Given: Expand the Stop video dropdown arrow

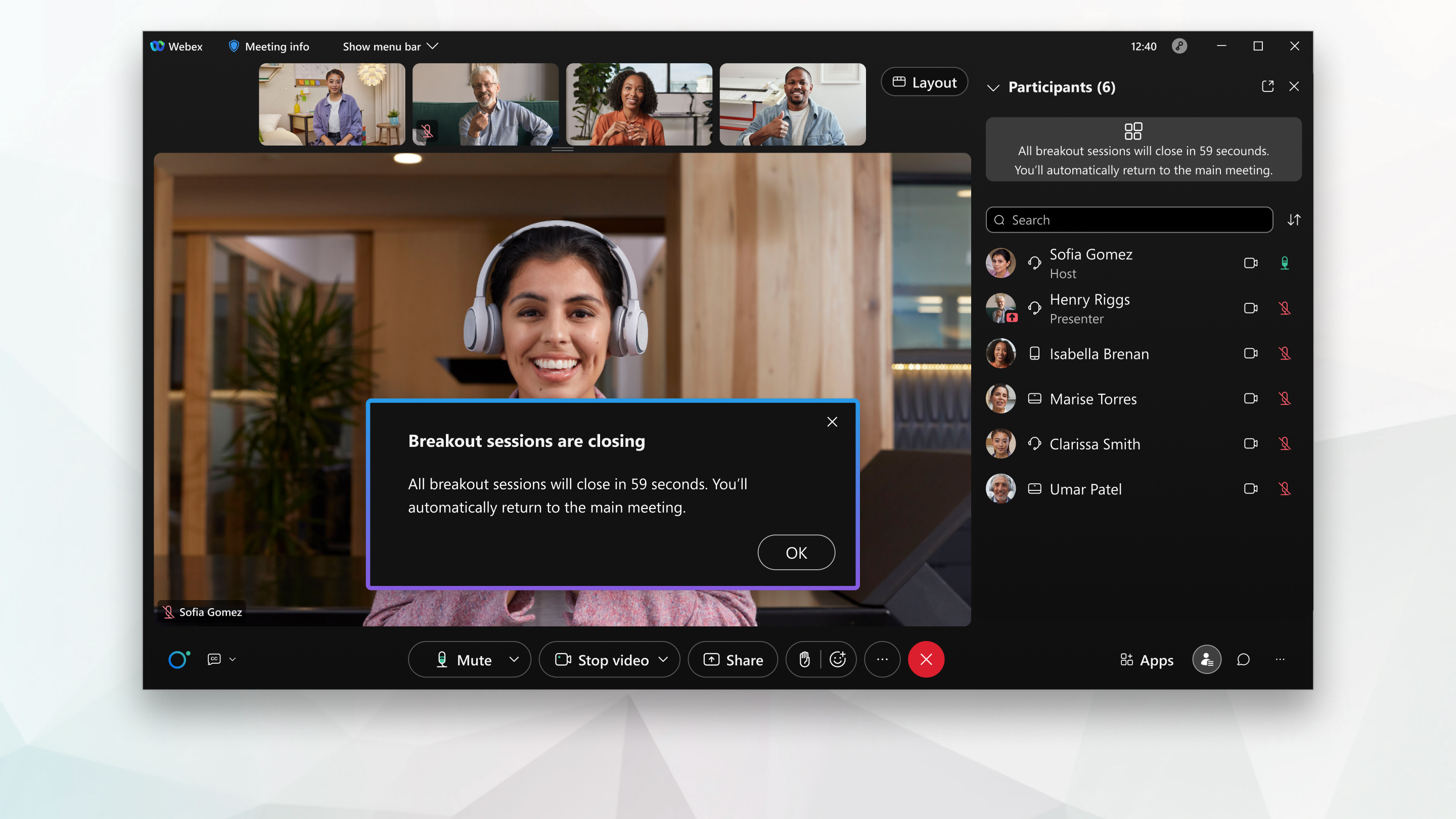Looking at the screenshot, I should pos(664,659).
